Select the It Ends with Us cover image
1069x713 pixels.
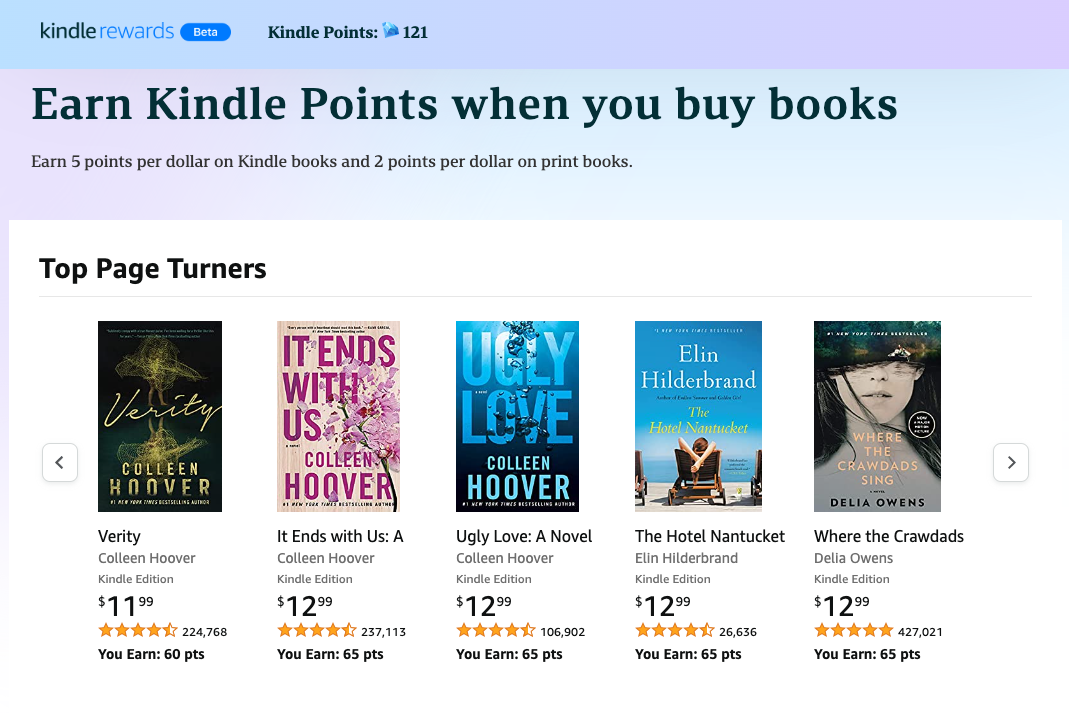(338, 416)
